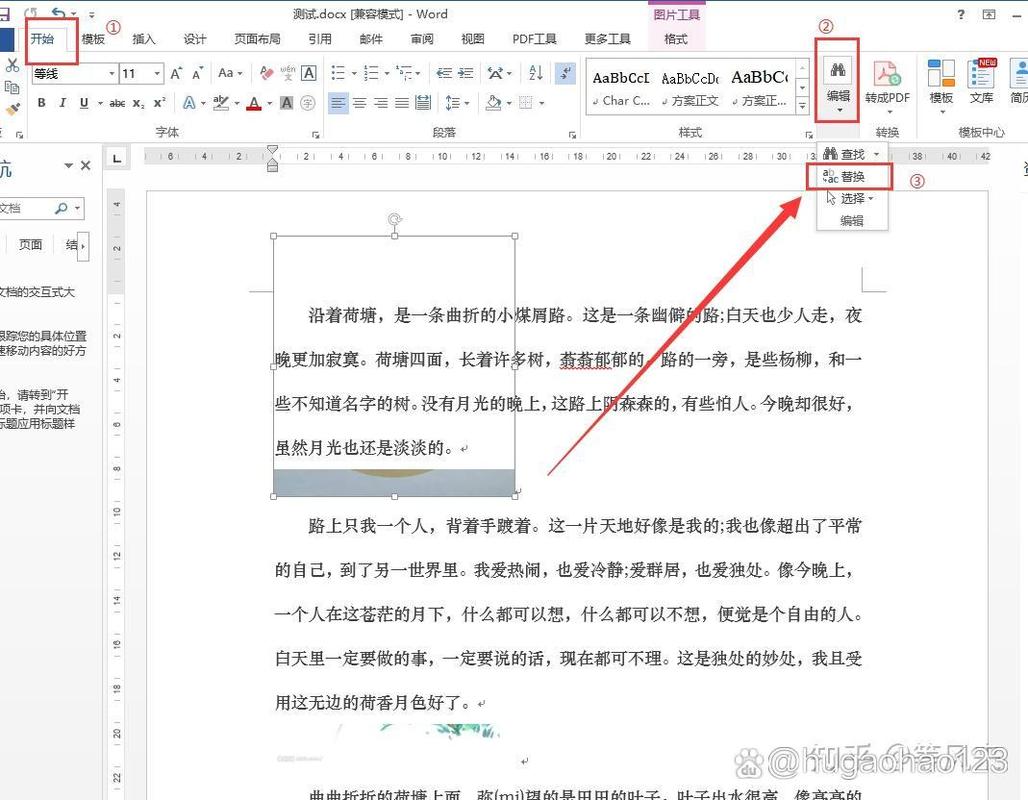Expand the line spacing dropdown

[467, 103]
